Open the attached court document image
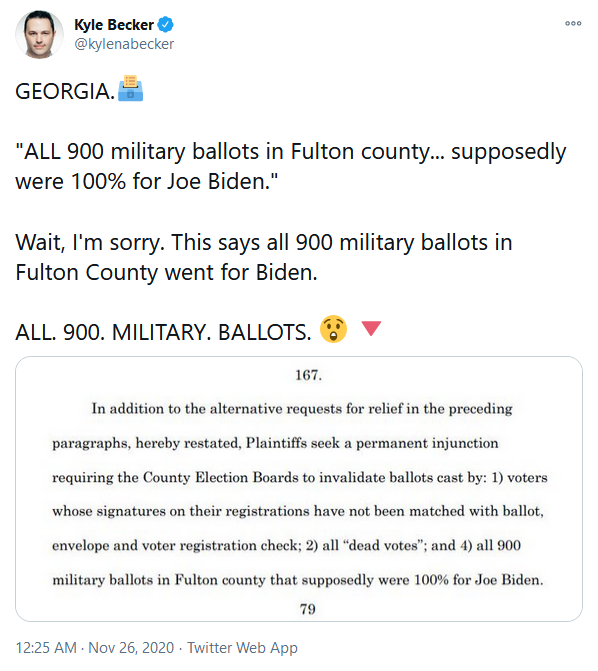 tap(299, 489)
